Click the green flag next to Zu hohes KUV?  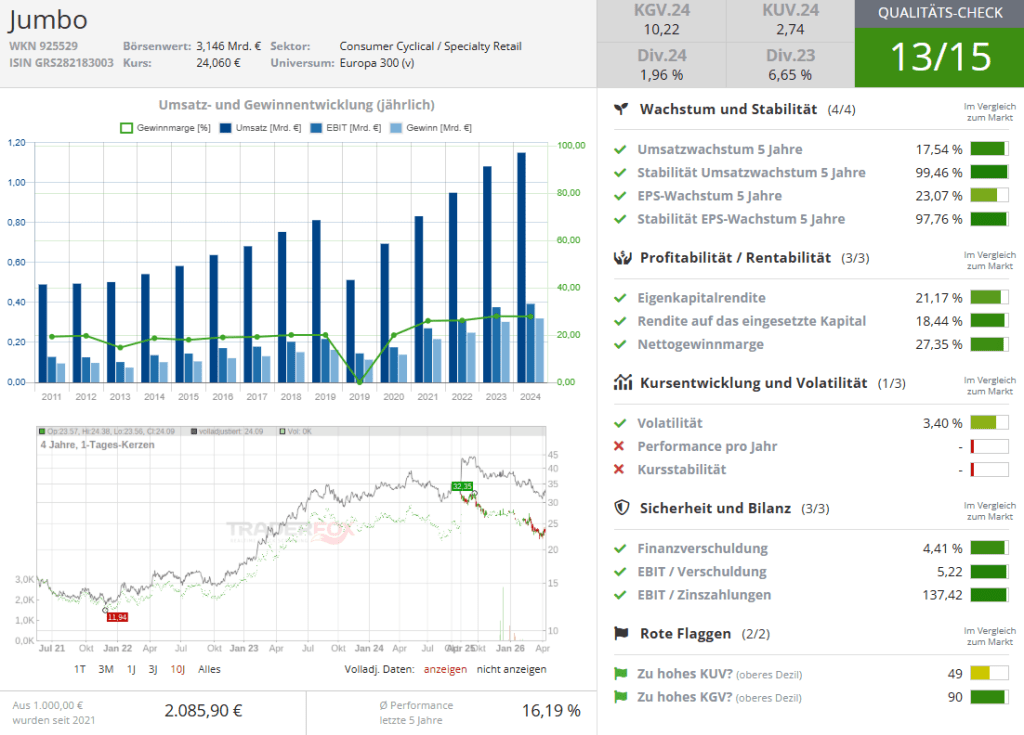coord(620,674)
